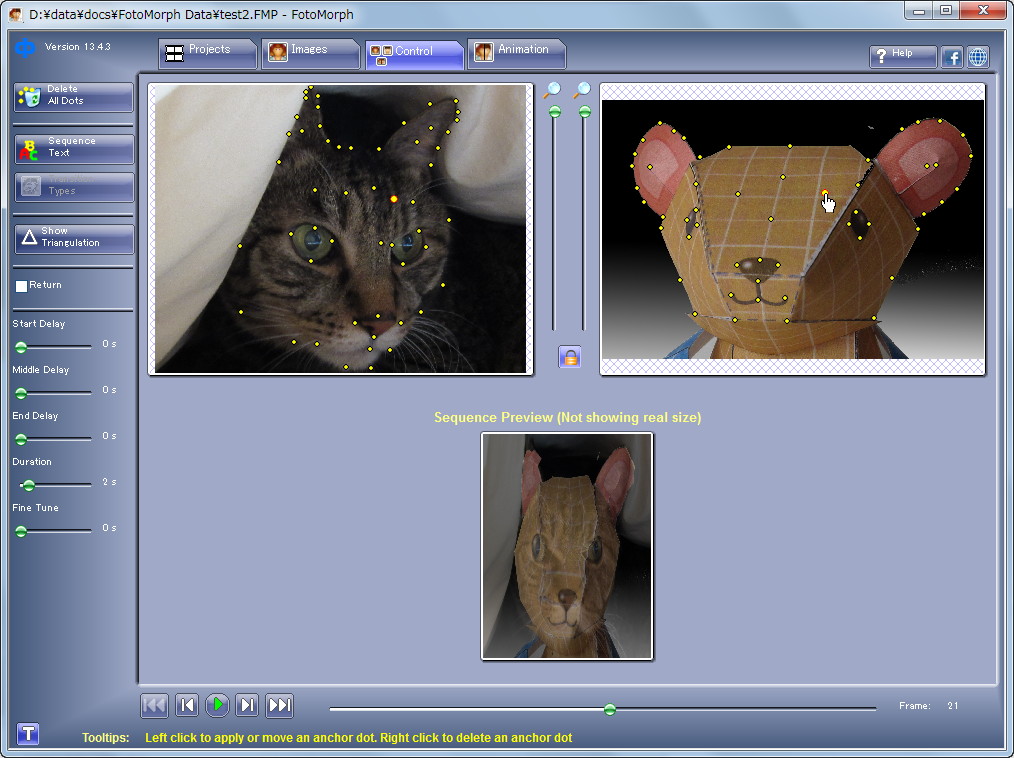This screenshot has width=1014, height=758.
Task: Click left magnifier zoom icon
Action: (x=552, y=91)
